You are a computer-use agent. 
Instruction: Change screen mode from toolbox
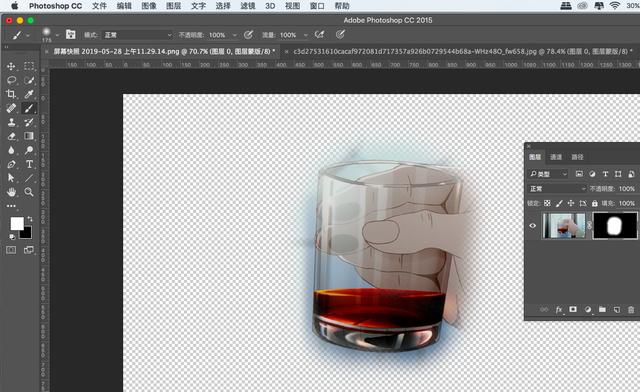[29, 250]
